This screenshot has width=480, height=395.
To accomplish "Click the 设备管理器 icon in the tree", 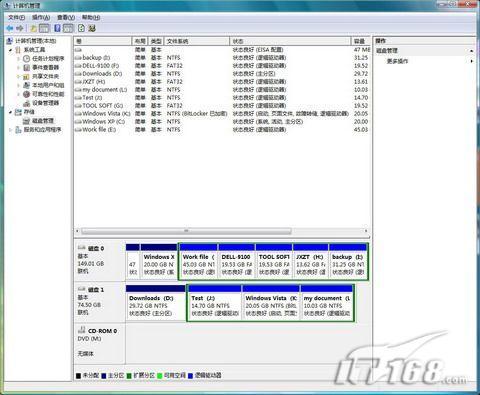I will point(26,103).
